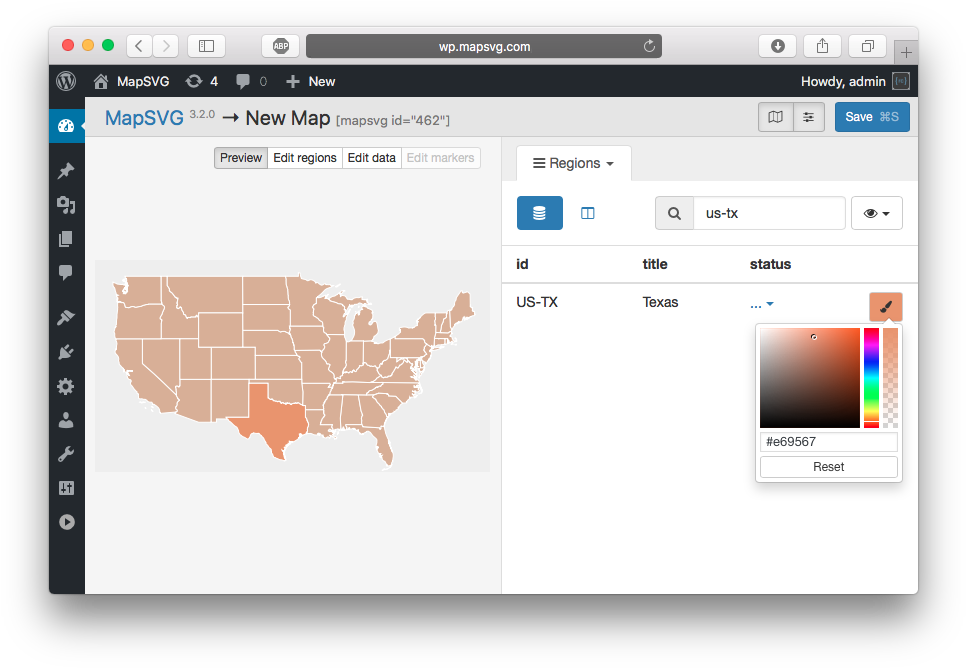Image resolution: width=966 pixels, height=668 pixels.
Task: Open the Media icon in sidebar
Action: point(66,205)
